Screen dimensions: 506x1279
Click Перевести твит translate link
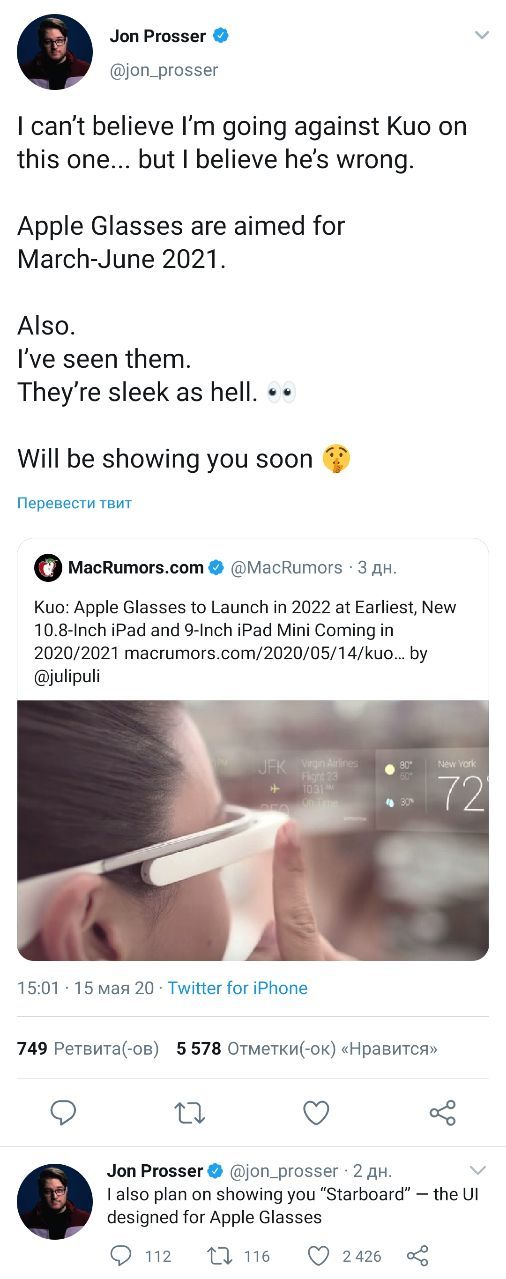[x=74, y=503]
